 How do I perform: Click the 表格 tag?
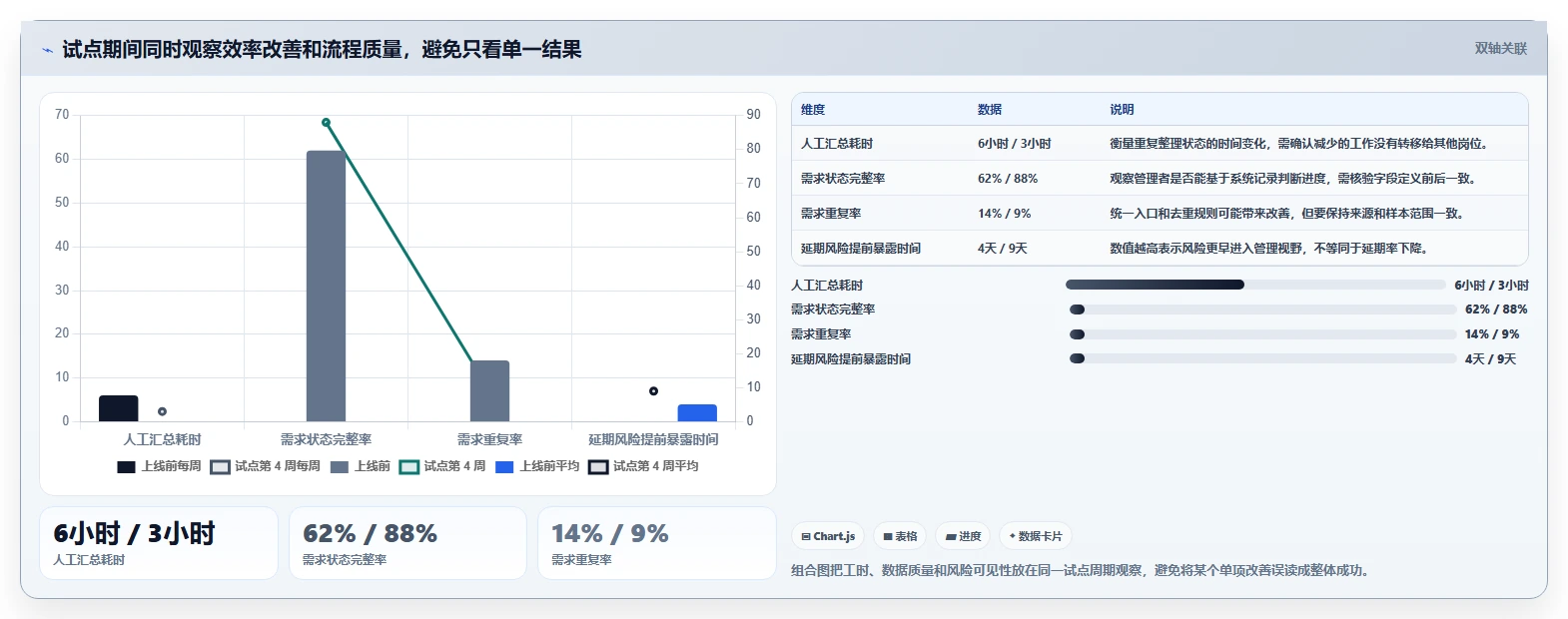[900, 536]
